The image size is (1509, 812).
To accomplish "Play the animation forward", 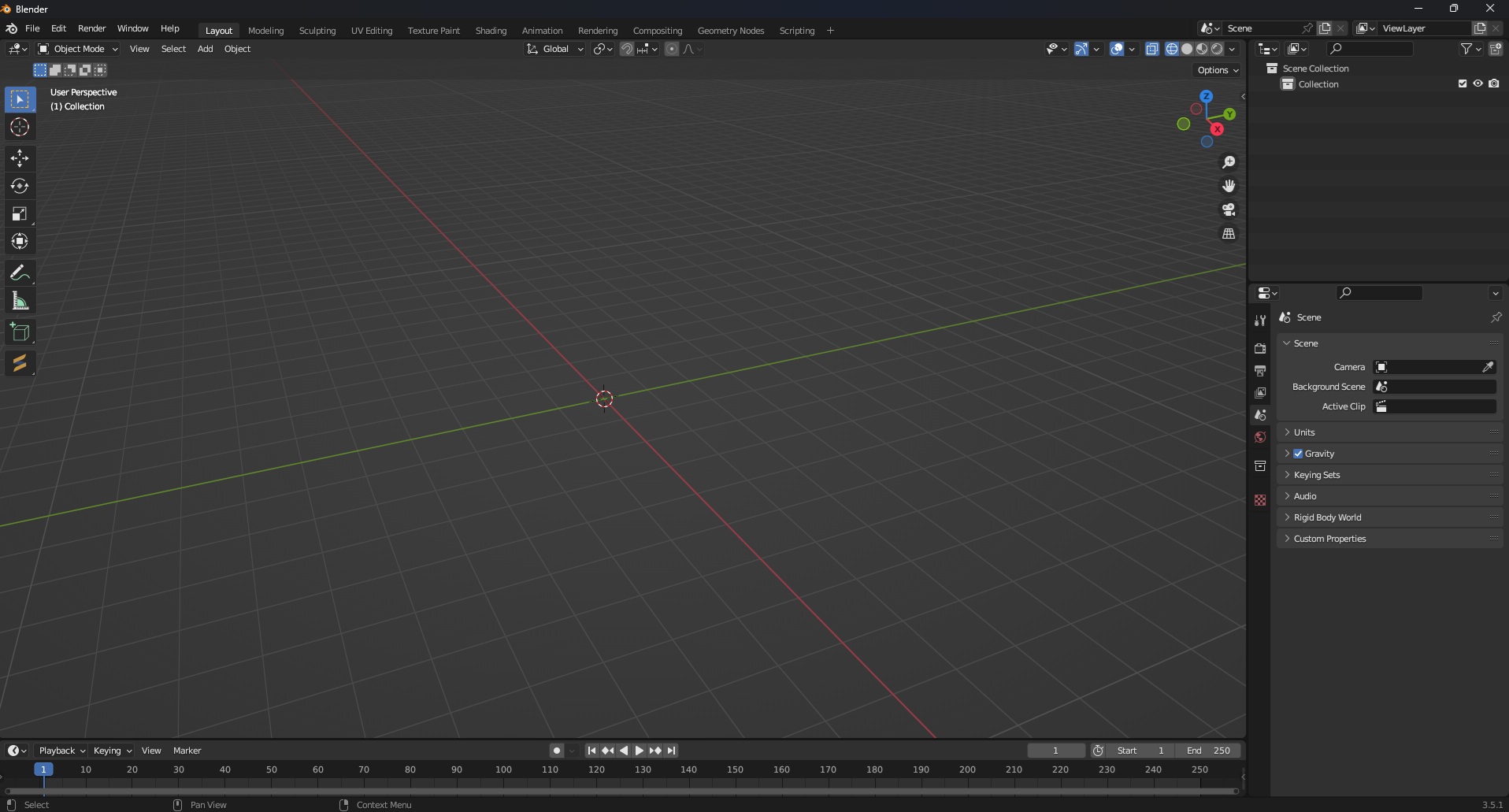I will [x=640, y=751].
